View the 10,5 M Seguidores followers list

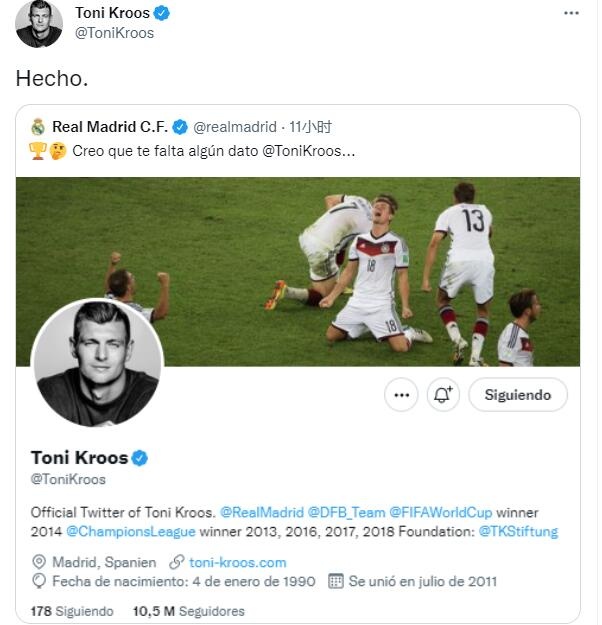pos(188,611)
